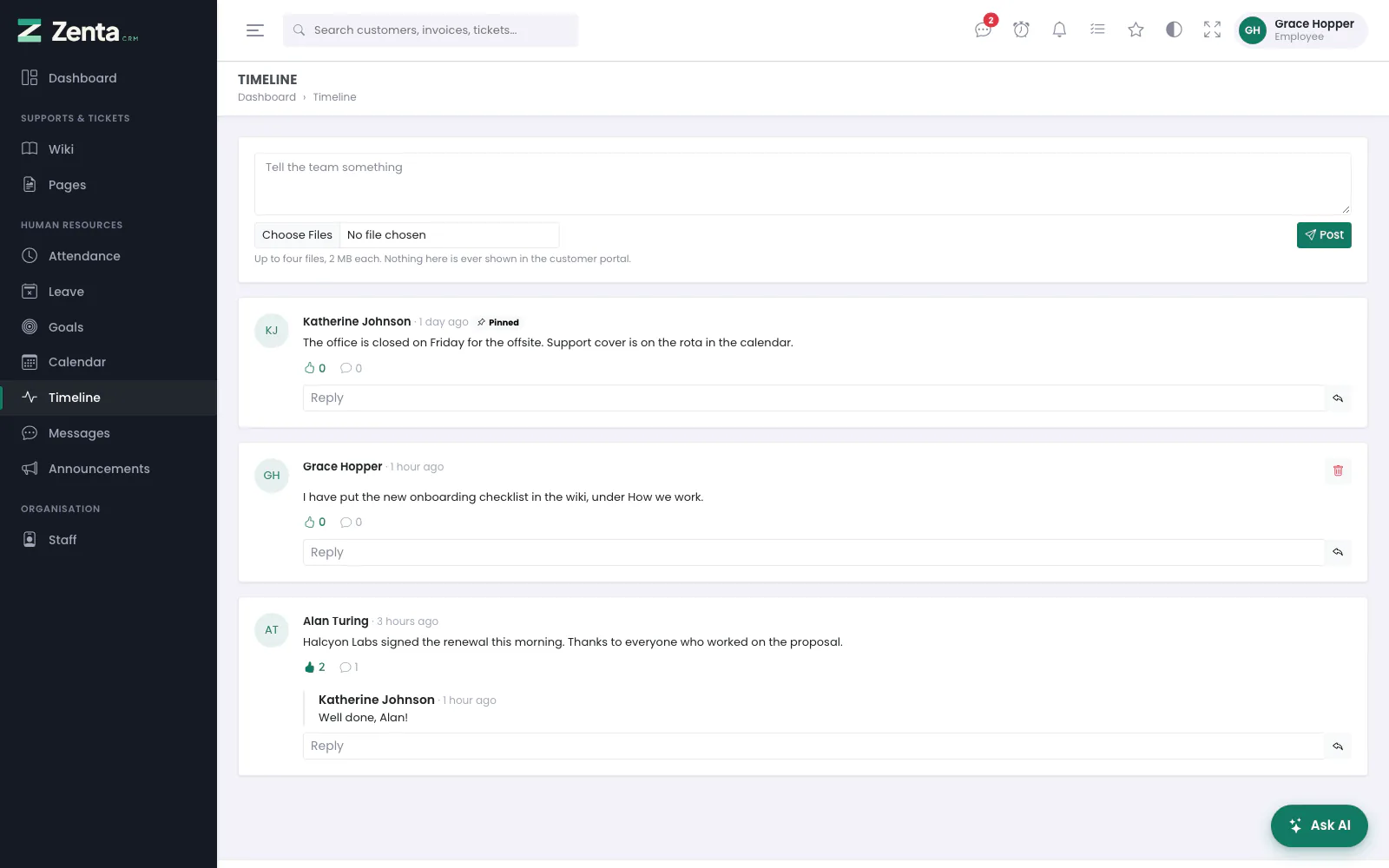Open Attendance in the sidebar

[109, 256]
